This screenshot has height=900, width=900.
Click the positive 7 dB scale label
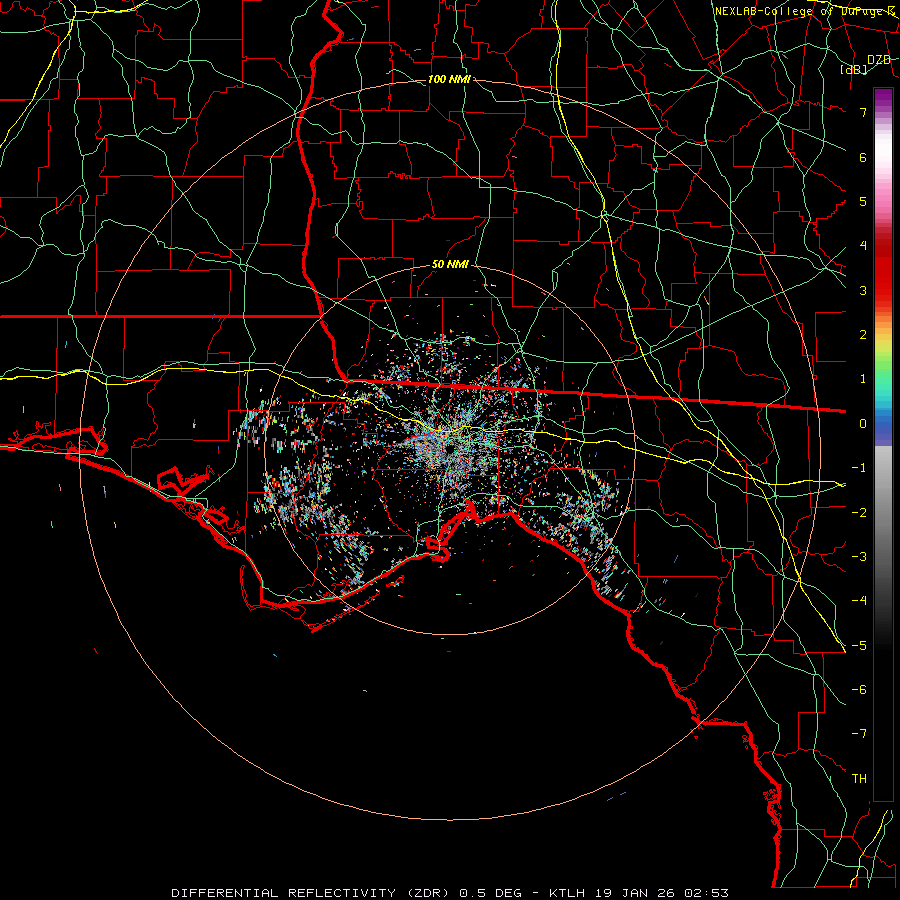coord(863,112)
